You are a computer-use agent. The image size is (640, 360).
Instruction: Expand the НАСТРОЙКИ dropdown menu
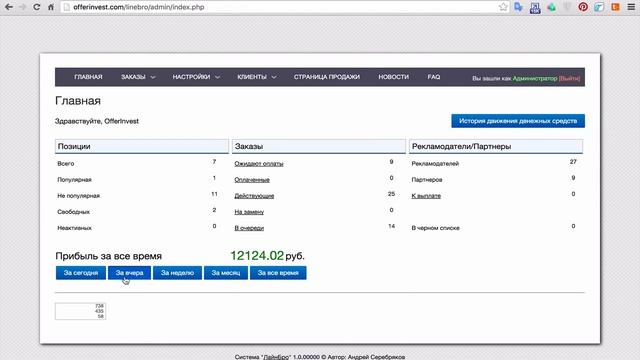196,77
